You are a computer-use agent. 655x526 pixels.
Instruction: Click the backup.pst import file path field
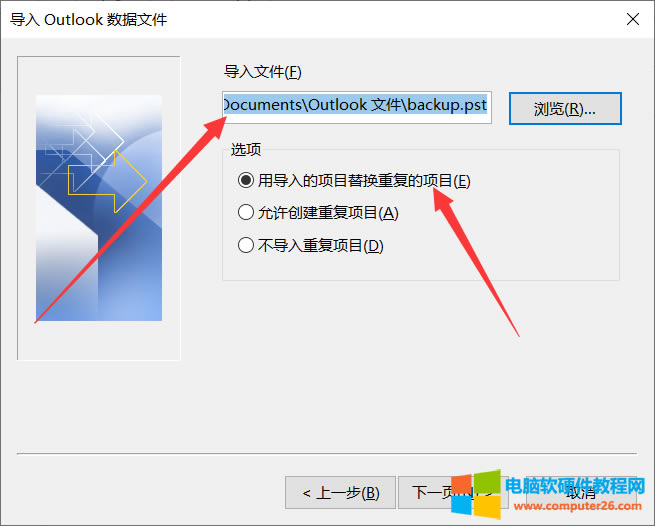(357, 107)
